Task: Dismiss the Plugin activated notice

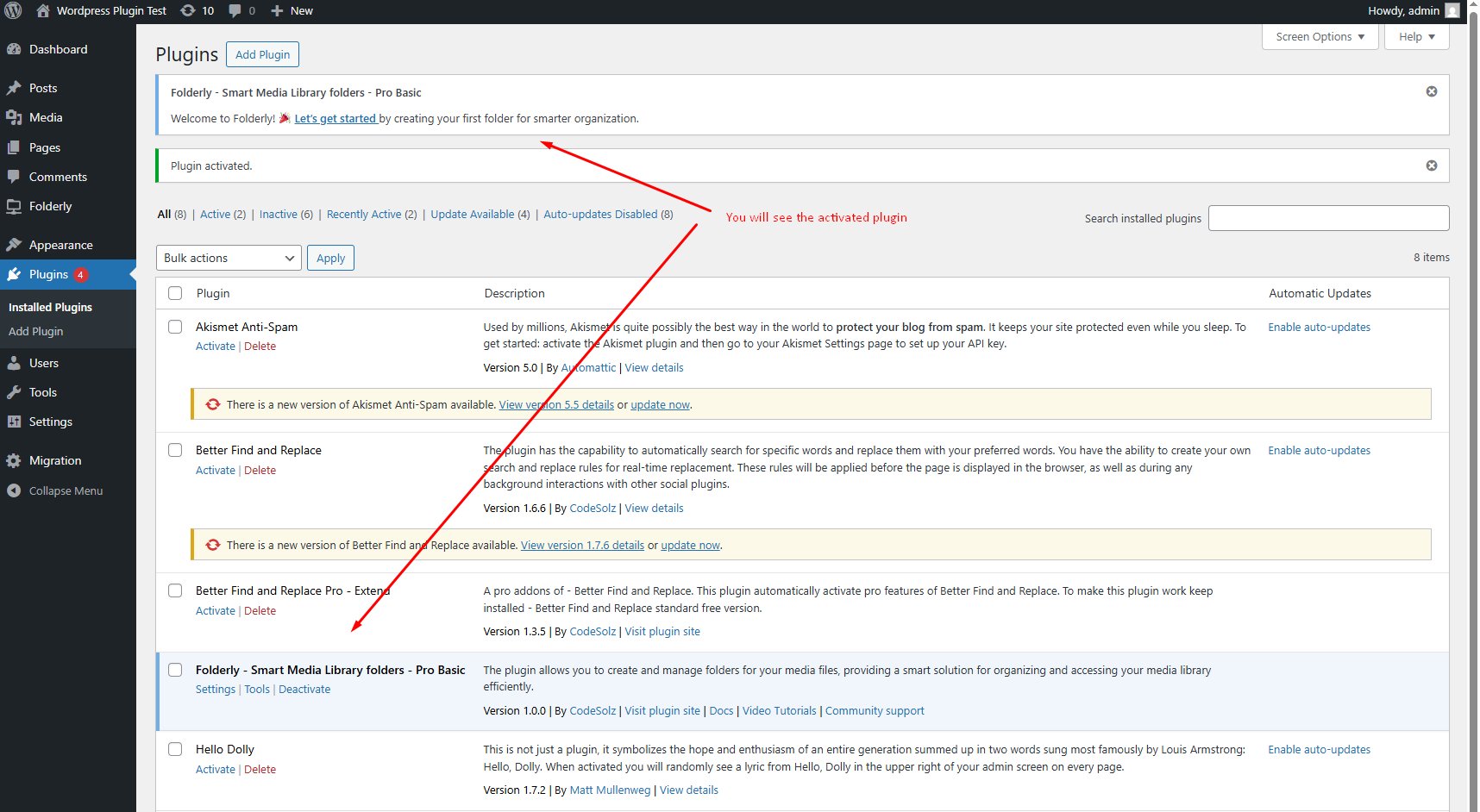Action: [1432, 166]
